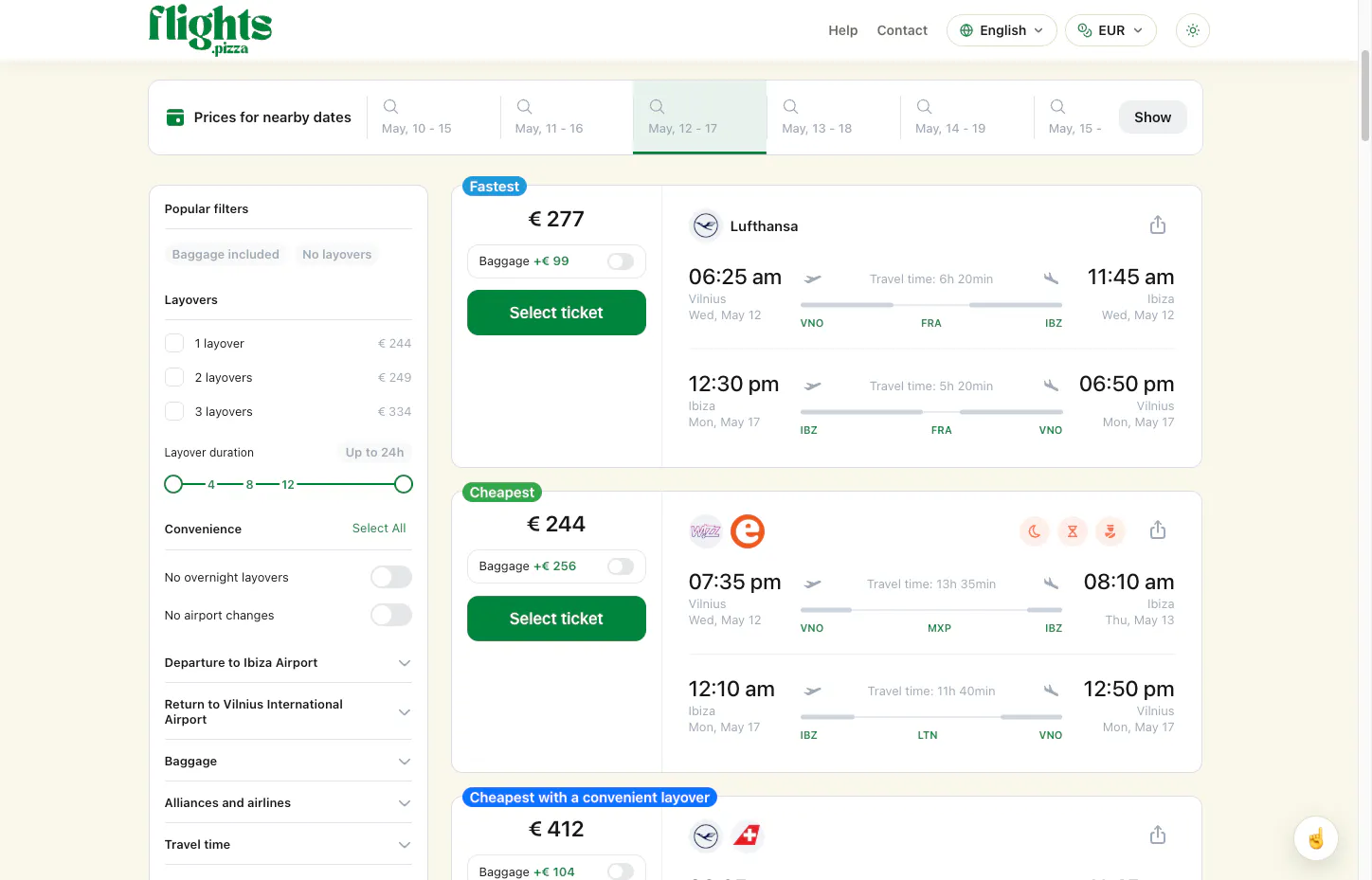The height and width of the screenshot is (880, 1372).
Task: Click the Lufthansa airline logo in Fastest card
Action: click(x=706, y=225)
